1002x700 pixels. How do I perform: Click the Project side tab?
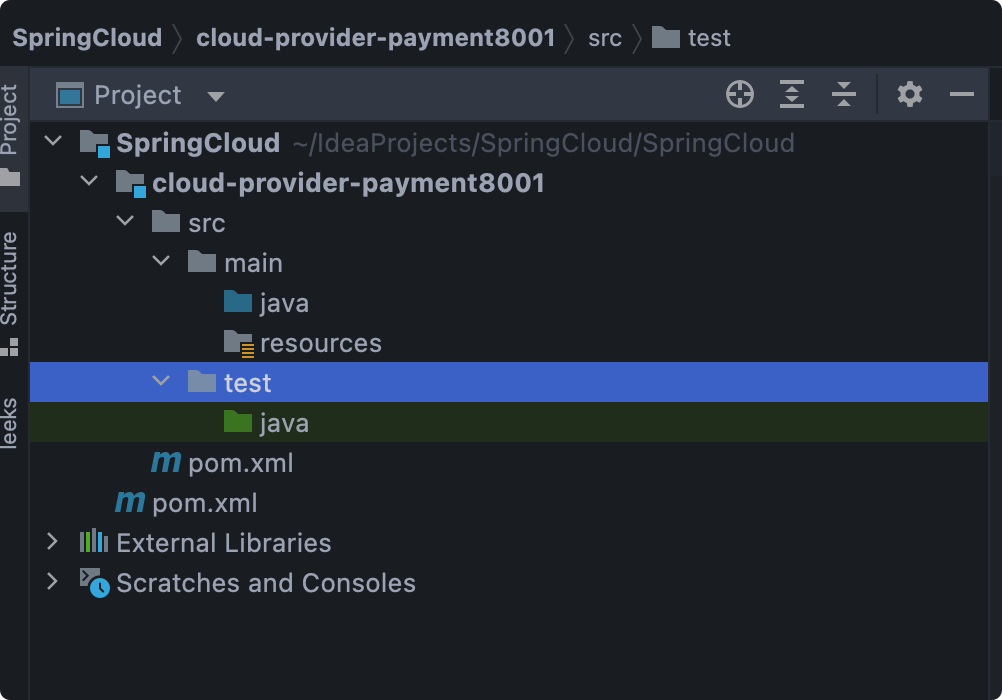point(10,120)
